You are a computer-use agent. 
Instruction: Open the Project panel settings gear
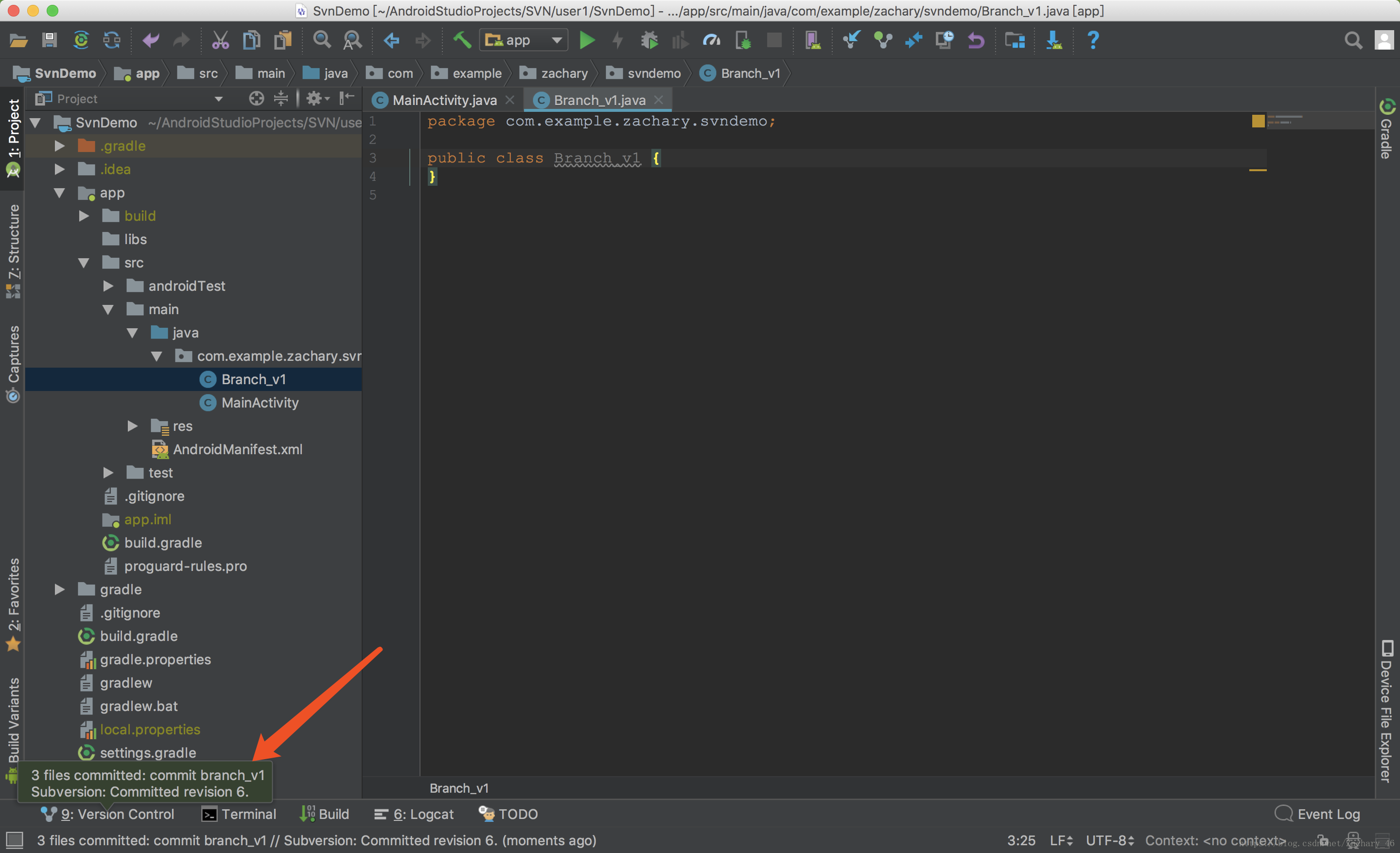click(317, 99)
